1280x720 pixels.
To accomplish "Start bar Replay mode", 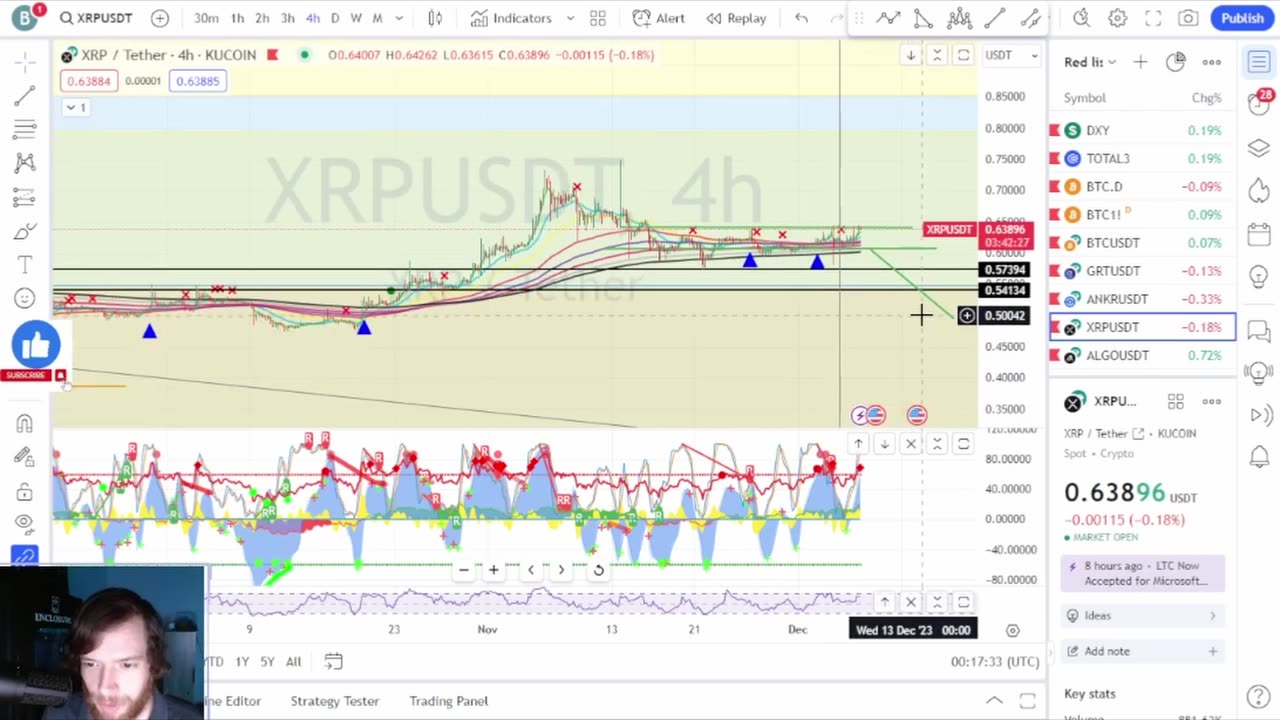I will click(x=736, y=18).
